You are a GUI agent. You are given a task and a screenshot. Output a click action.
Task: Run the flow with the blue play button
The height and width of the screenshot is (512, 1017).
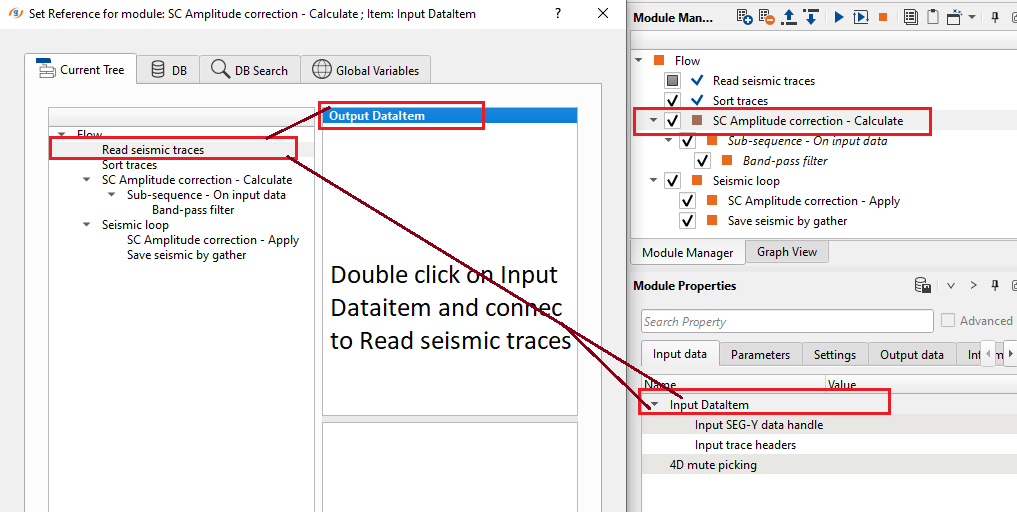tap(838, 17)
